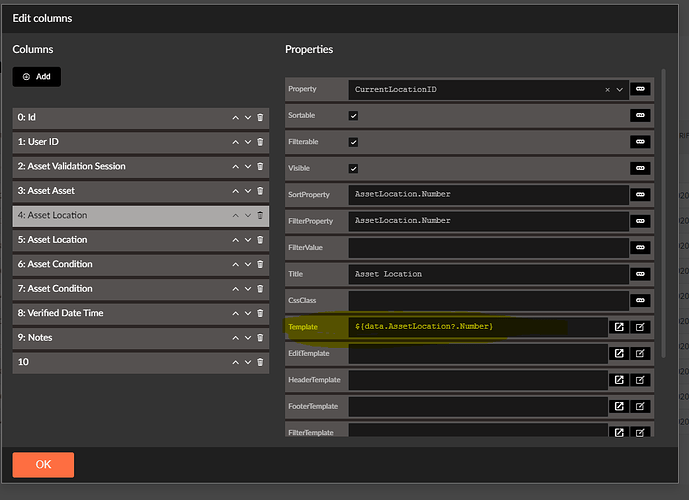Delete the 'Asset Validation Session' column
This screenshot has height=500, width=689.
(x=260, y=167)
